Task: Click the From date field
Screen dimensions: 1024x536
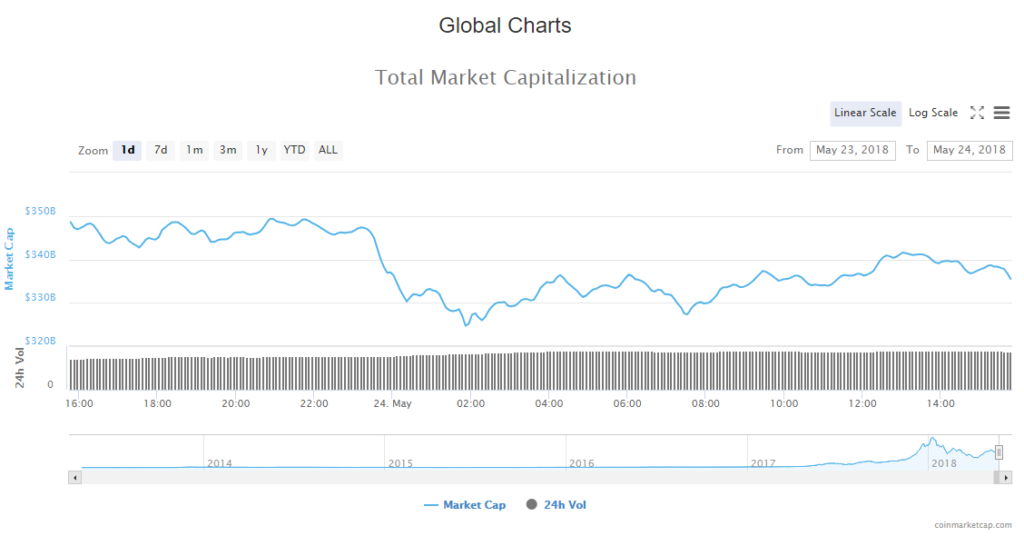Action: click(x=853, y=150)
